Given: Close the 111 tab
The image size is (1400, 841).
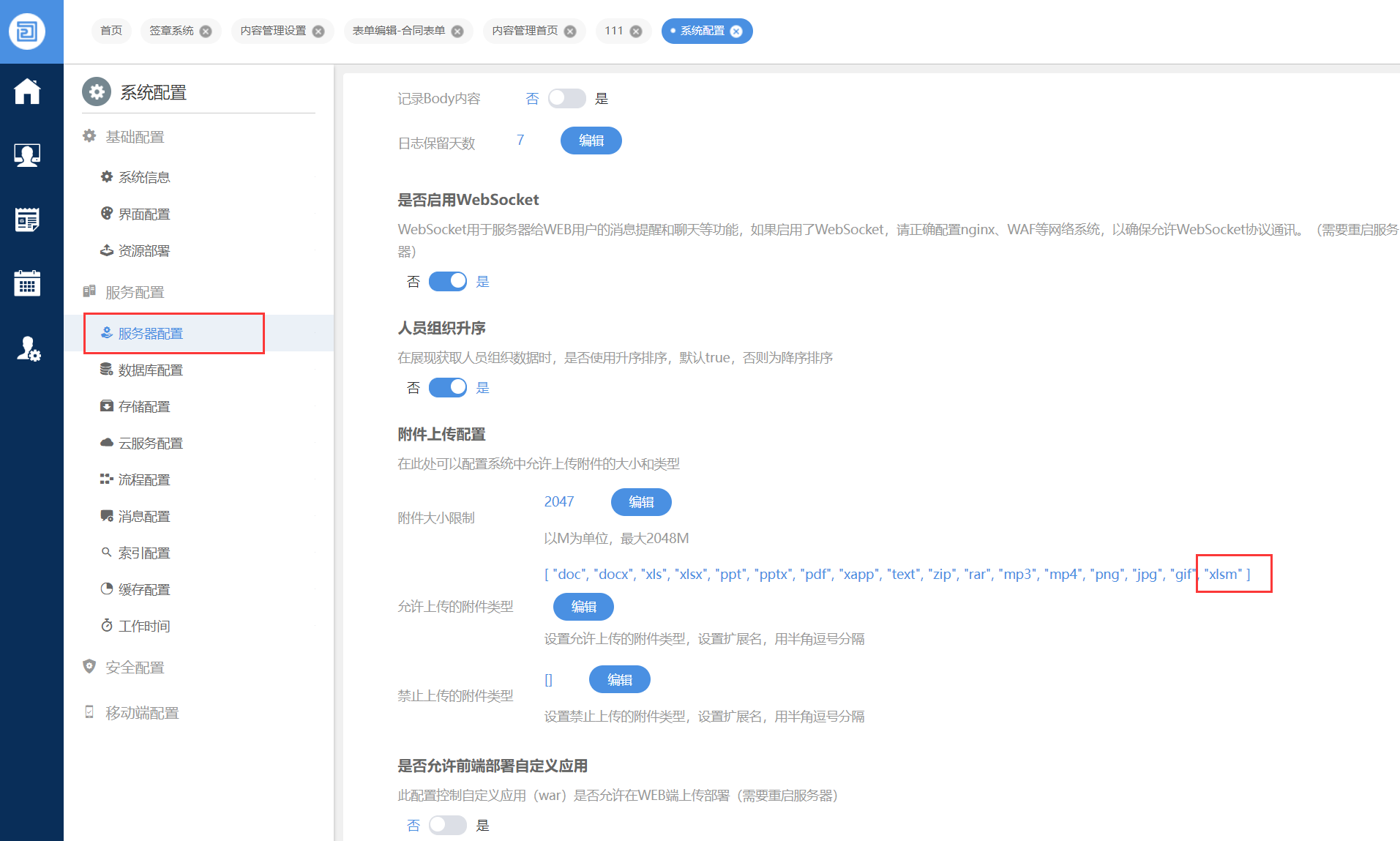Looking at the screenshot, I should [x=636, y=31].
